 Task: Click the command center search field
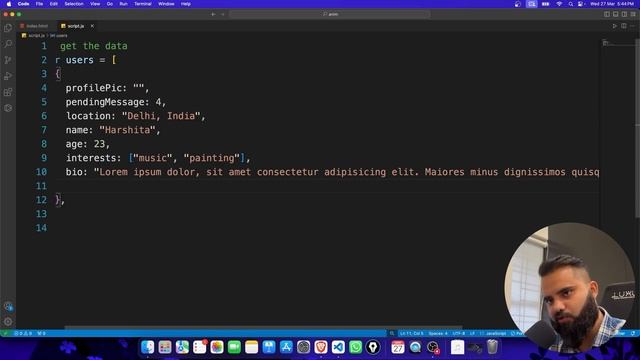pyautogui.click(x=330, y=14)
